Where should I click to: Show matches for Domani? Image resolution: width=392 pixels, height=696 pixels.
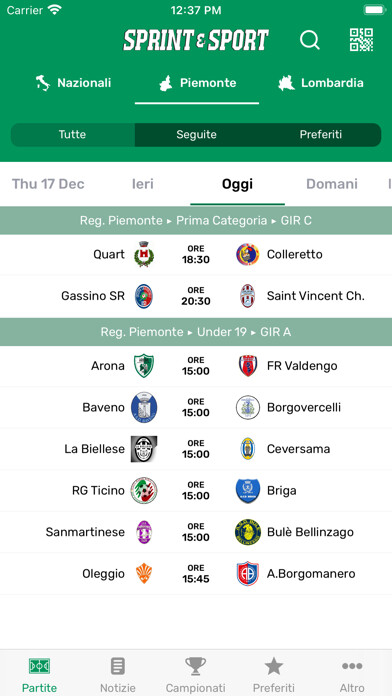pos(332,184)
